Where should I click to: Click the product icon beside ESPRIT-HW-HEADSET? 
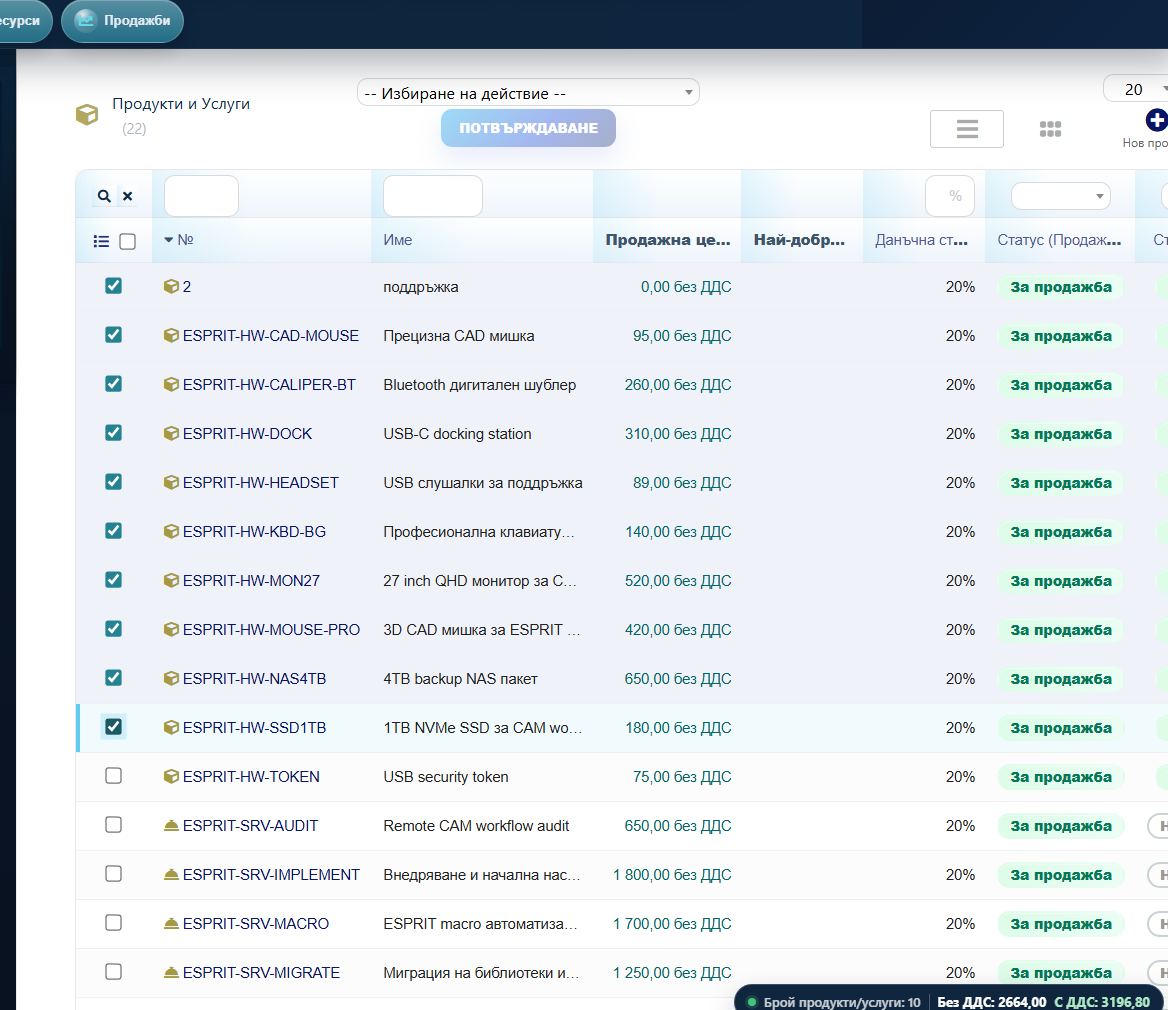coord(171,483)
